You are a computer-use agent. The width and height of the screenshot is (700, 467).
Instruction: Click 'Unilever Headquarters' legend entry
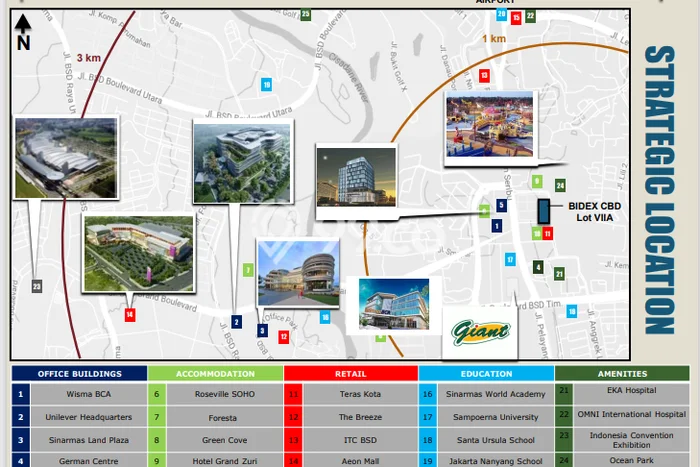(89, 417)
